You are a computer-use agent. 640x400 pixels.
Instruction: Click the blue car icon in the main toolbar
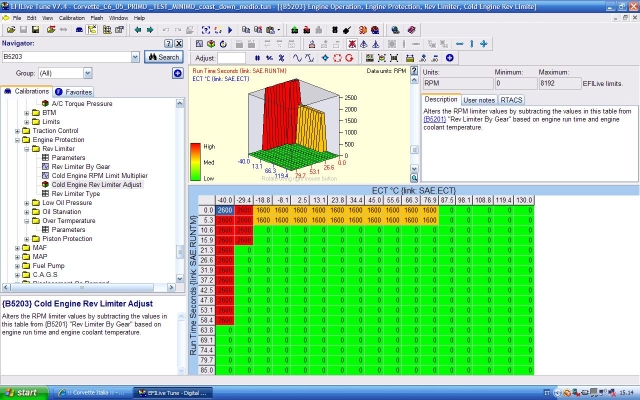79,30
